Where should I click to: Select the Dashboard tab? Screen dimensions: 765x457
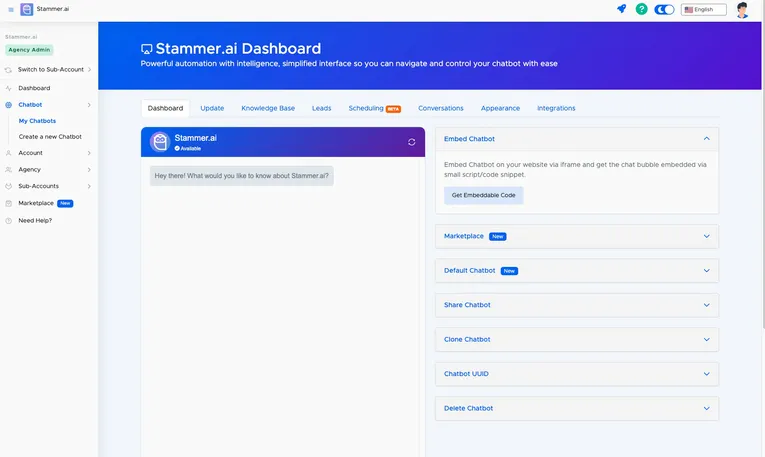pos(165,108)
